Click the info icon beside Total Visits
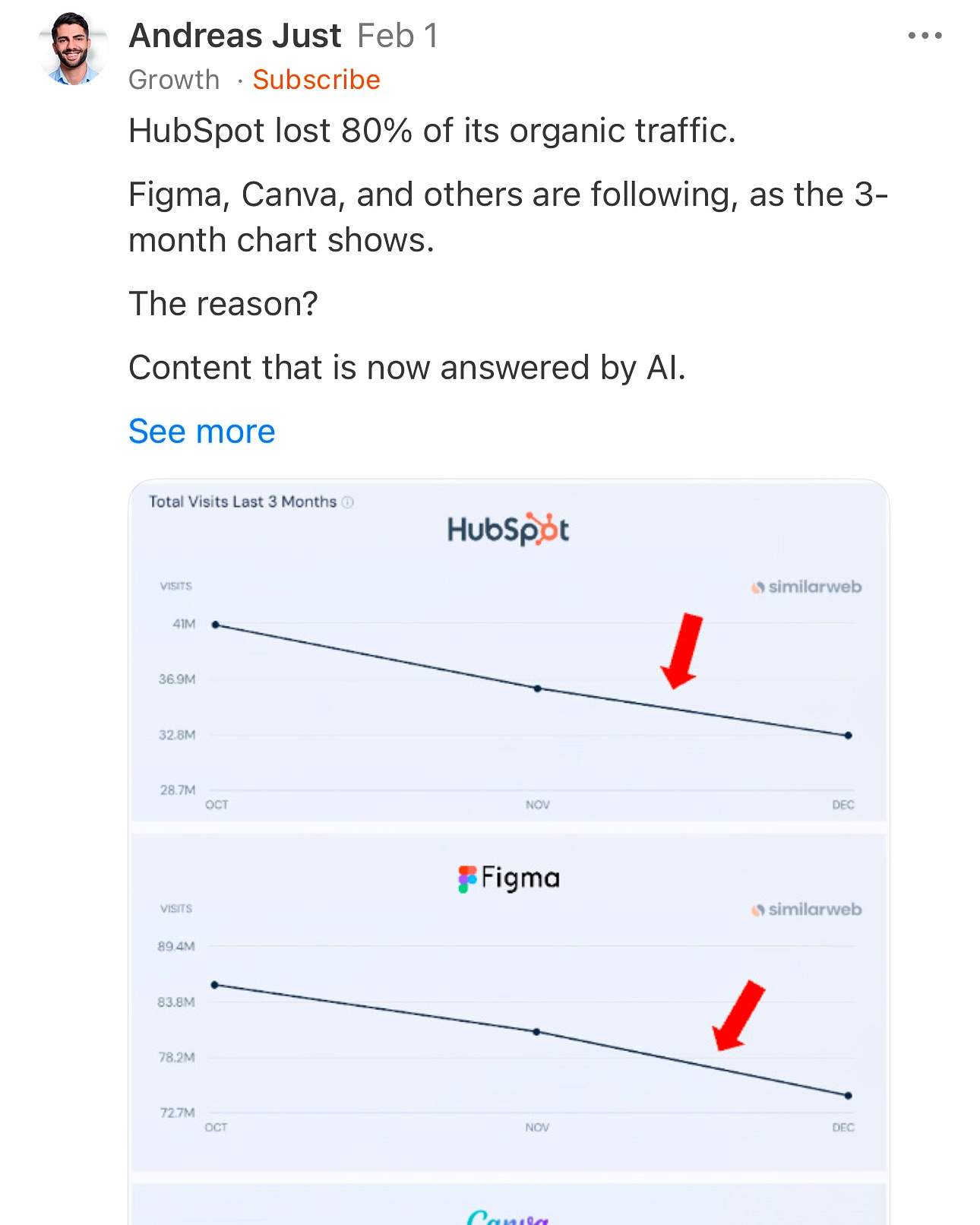Image resolution: width=980 pixels, height=1225 pixels. [348, 502]
